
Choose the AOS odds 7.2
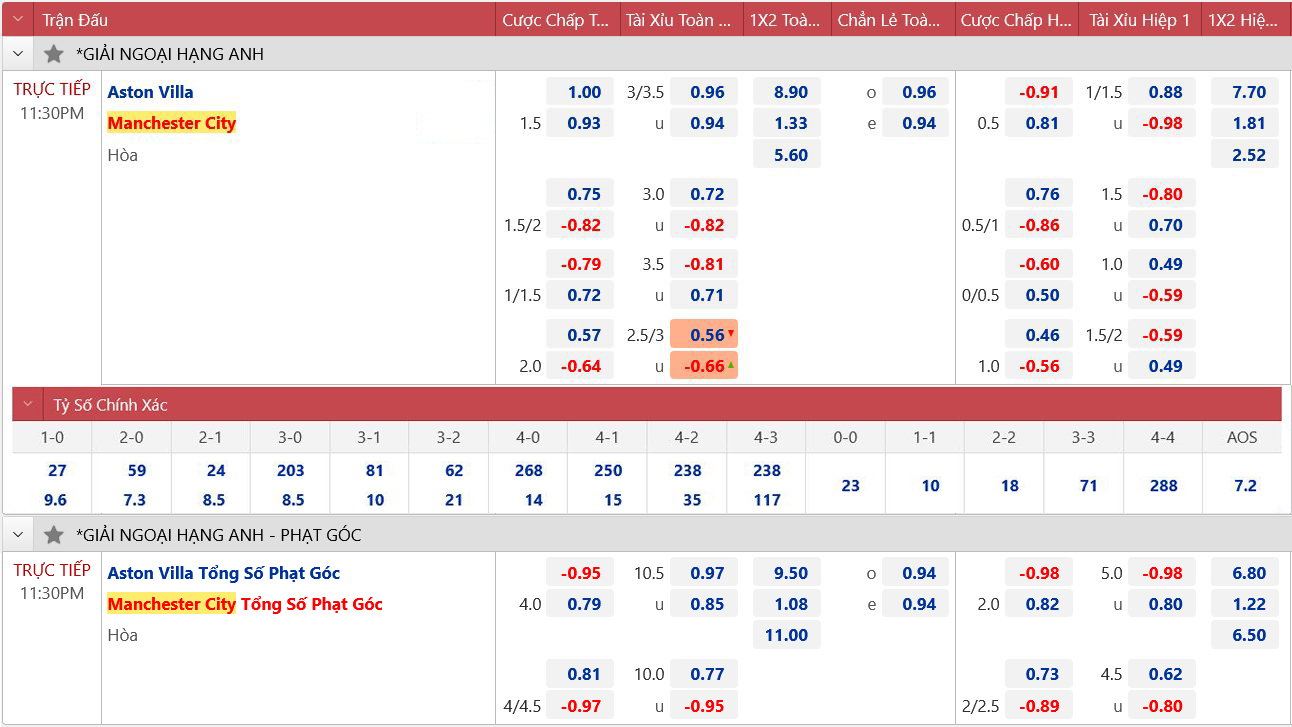pos(1245,486)
